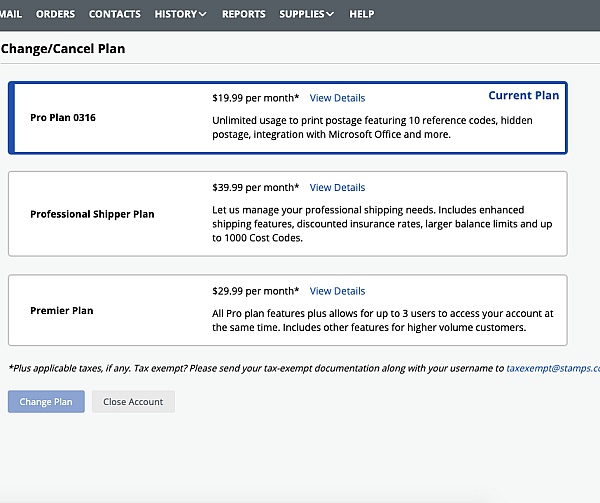
Task: Choose the Professional Shipper Plan option
Action: 92,214
